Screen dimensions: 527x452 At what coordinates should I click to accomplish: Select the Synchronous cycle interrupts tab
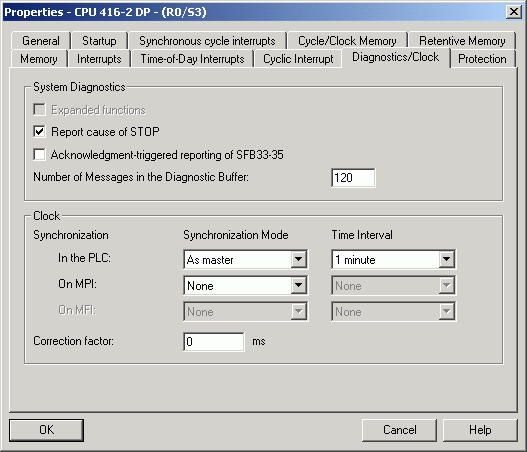pyautogui.click(x=207, y=41)
